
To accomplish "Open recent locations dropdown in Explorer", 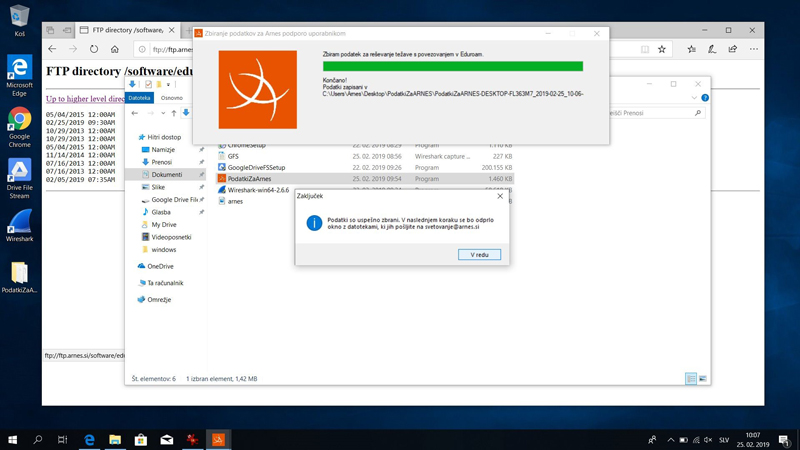I will point(163,113).
